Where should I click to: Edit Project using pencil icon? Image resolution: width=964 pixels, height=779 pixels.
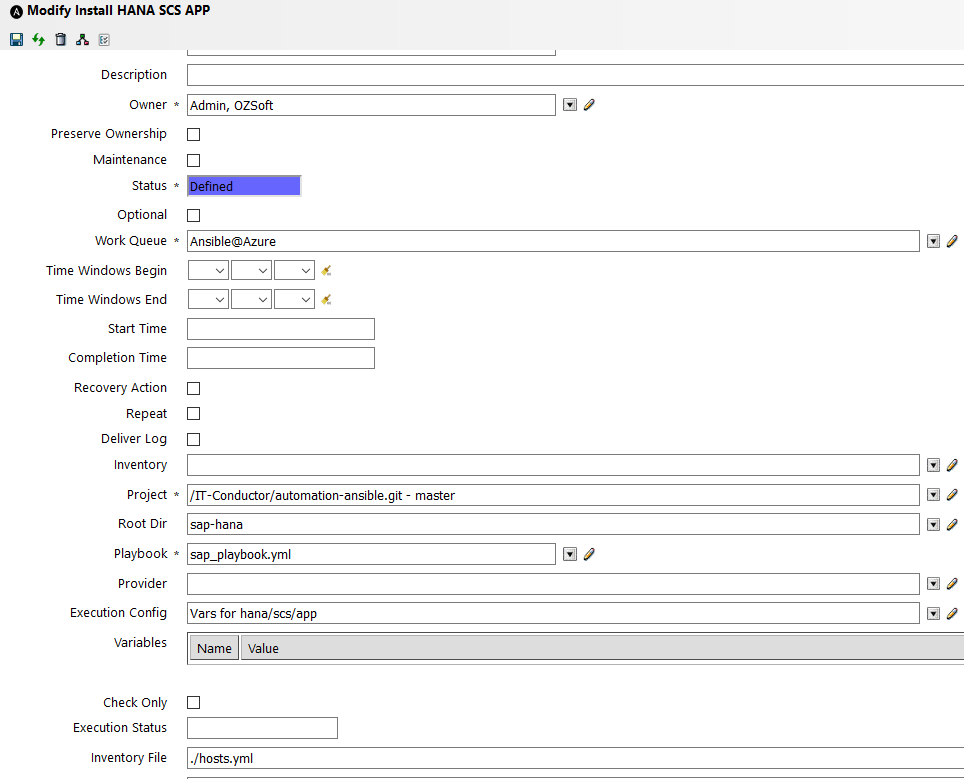point(952,495)
